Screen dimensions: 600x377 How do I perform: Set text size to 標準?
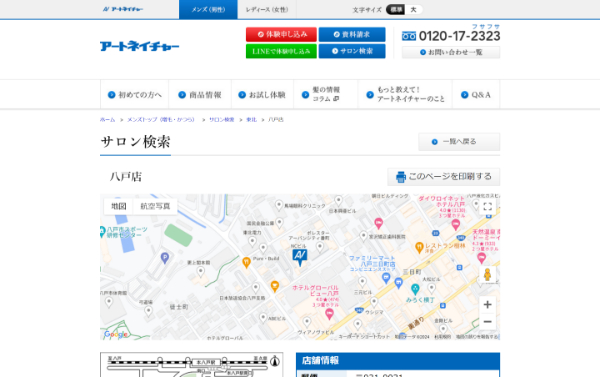click(x=396, y=10)
